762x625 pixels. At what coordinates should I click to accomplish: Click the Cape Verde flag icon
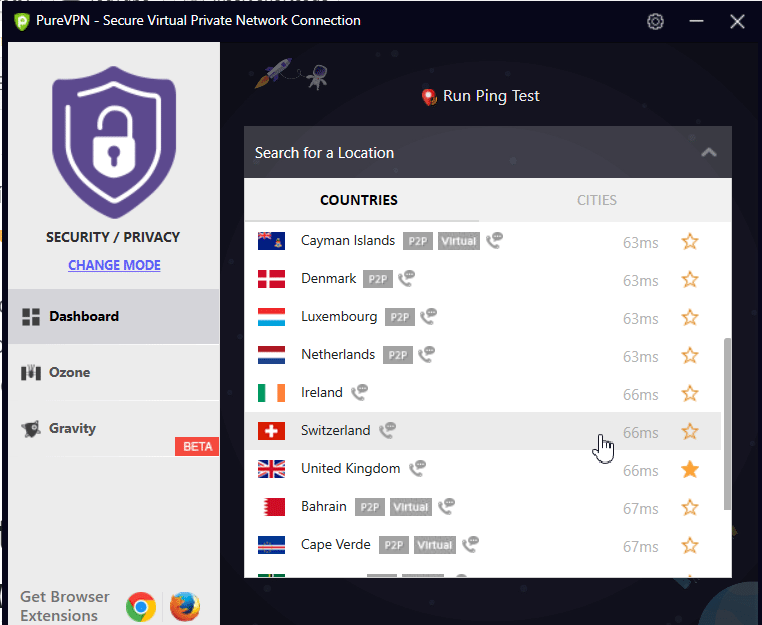(x=271, y=545)
